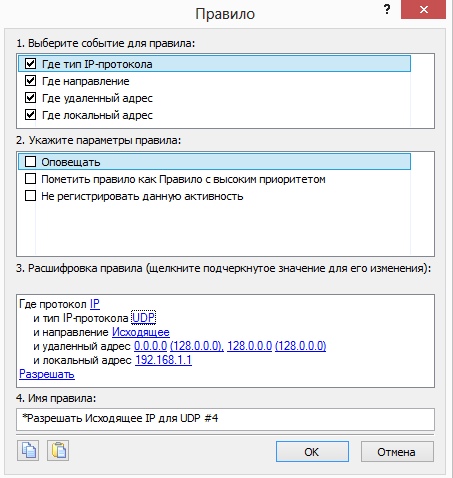Click the copy rule icon button
453x478 pixels.
(28, 451)
